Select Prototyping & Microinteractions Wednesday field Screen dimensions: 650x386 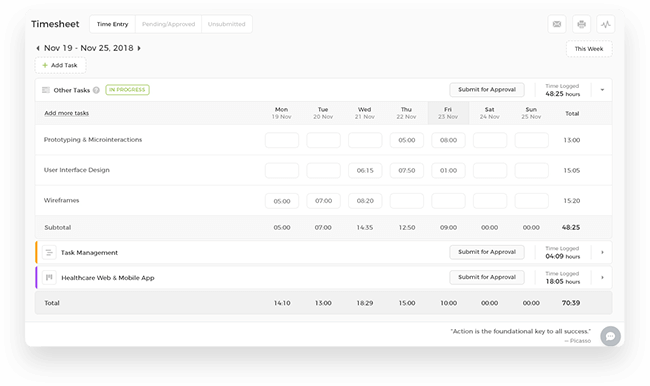click(365, 140)
